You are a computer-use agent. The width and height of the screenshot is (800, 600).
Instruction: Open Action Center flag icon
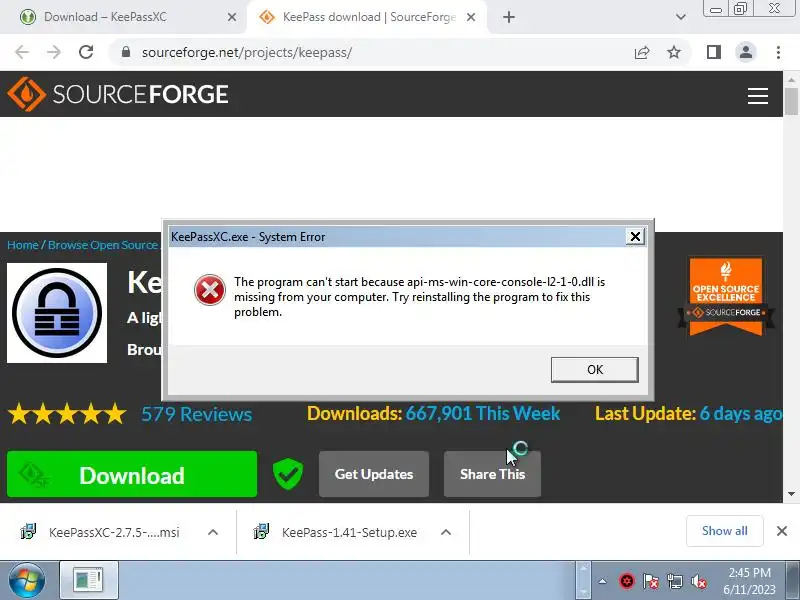651,581
